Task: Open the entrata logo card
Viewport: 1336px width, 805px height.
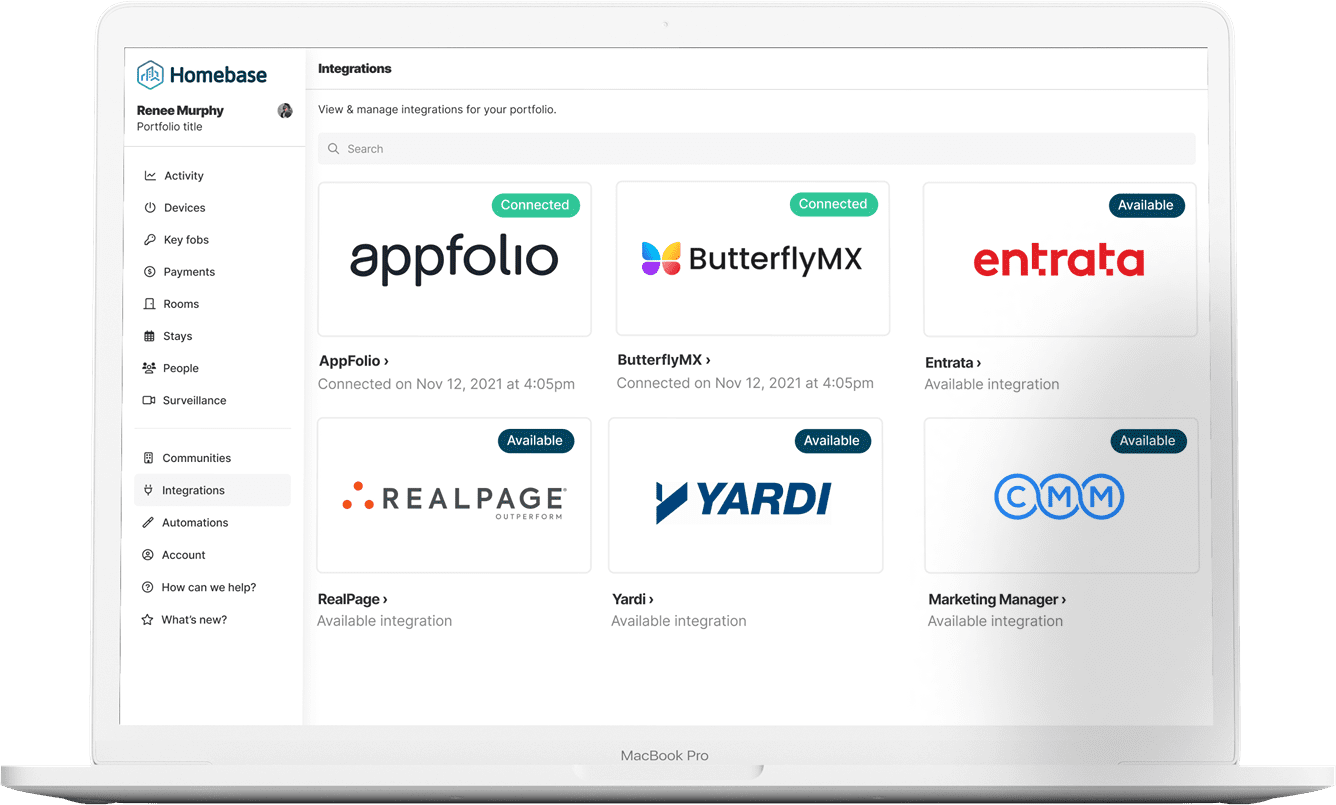Action: pyautogui.click(x=1060, y=259)
